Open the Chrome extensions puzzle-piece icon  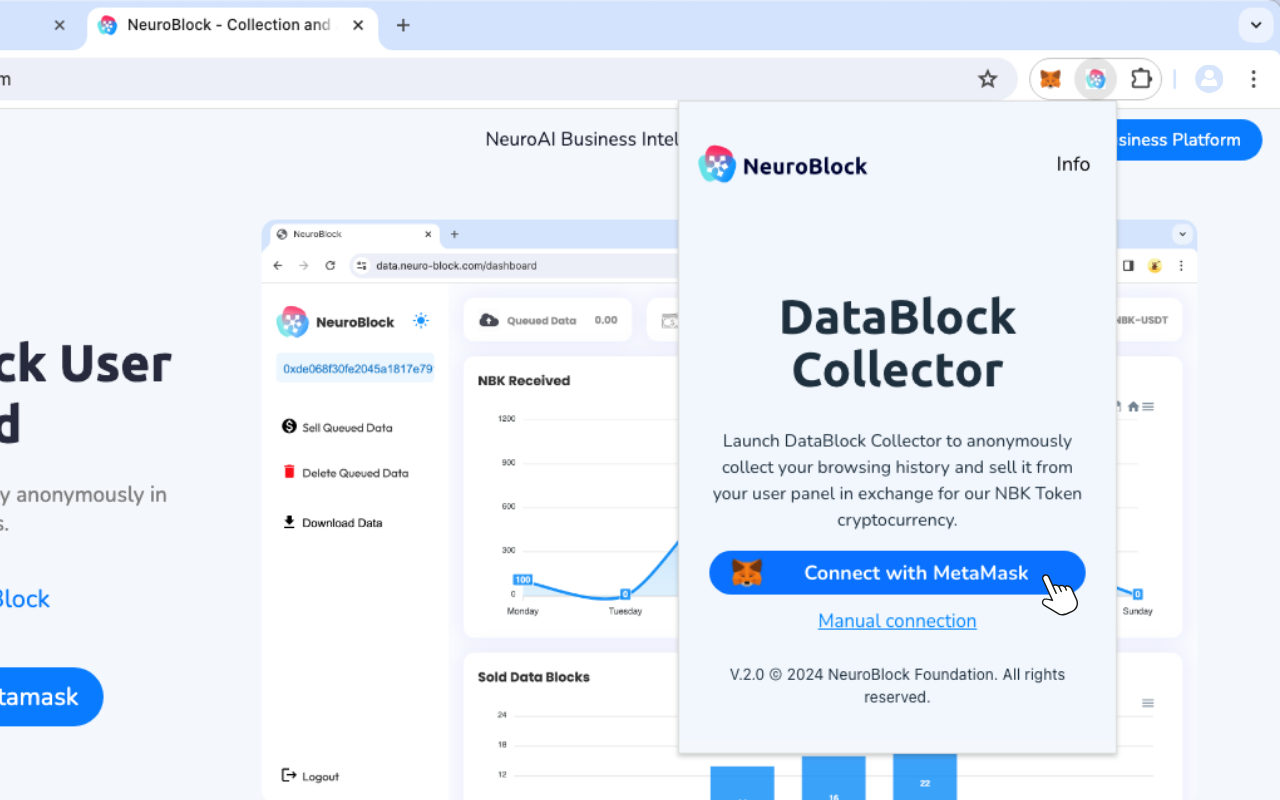(x=1141, y=78)
